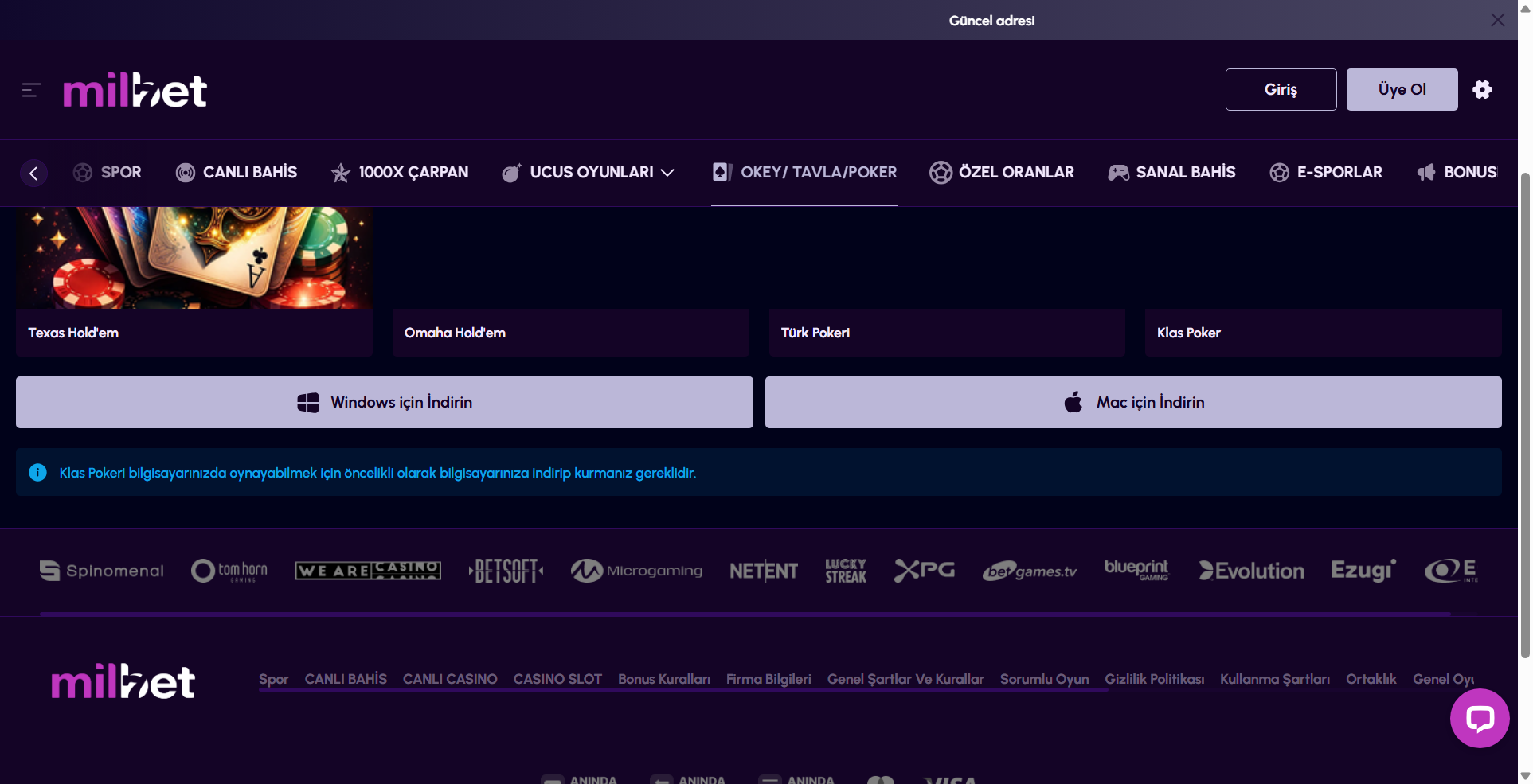The width and height of the screenshot is (1533, 784).
Task: Click the Microgaming provider logo
Action: point(636,571)
